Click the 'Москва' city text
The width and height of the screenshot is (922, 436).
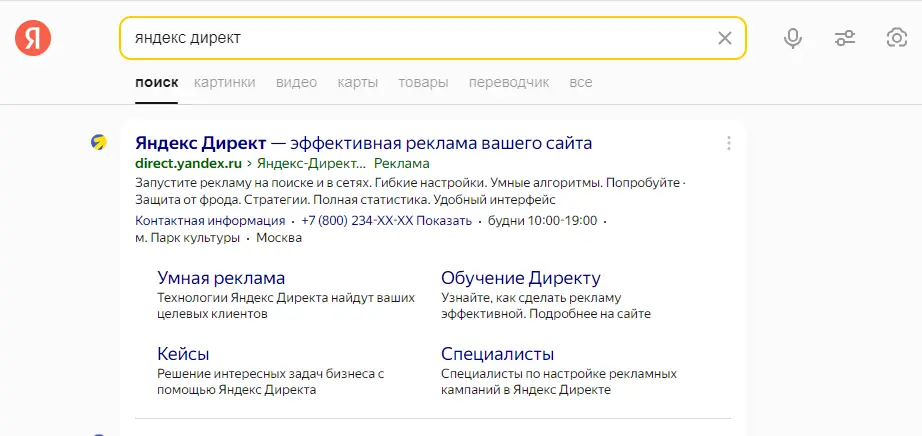coord(279,238)
